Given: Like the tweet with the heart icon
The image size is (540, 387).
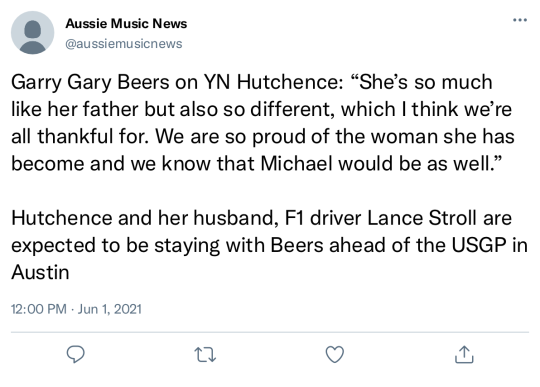Looking at the screenshot, I should 335,354.
